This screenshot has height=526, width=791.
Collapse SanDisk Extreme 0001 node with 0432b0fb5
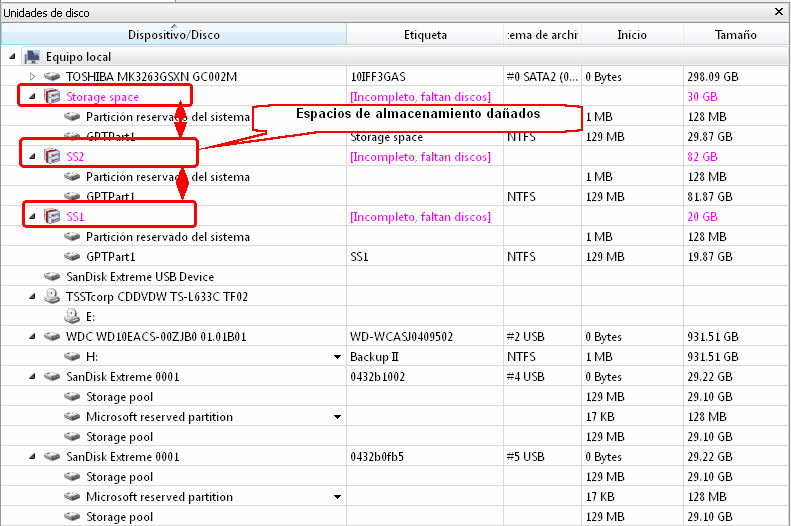32,456
